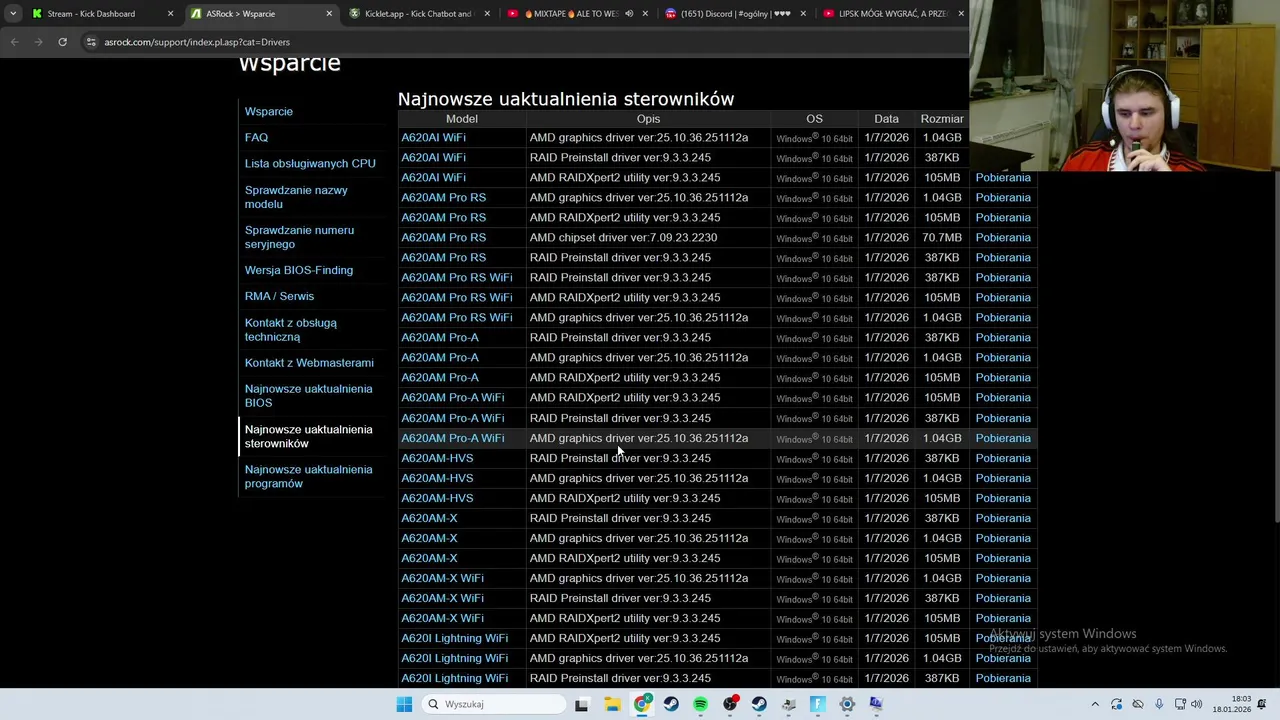Reload the ASRock page
Viewport: 1280px width, 720px height.
(62, 42)
